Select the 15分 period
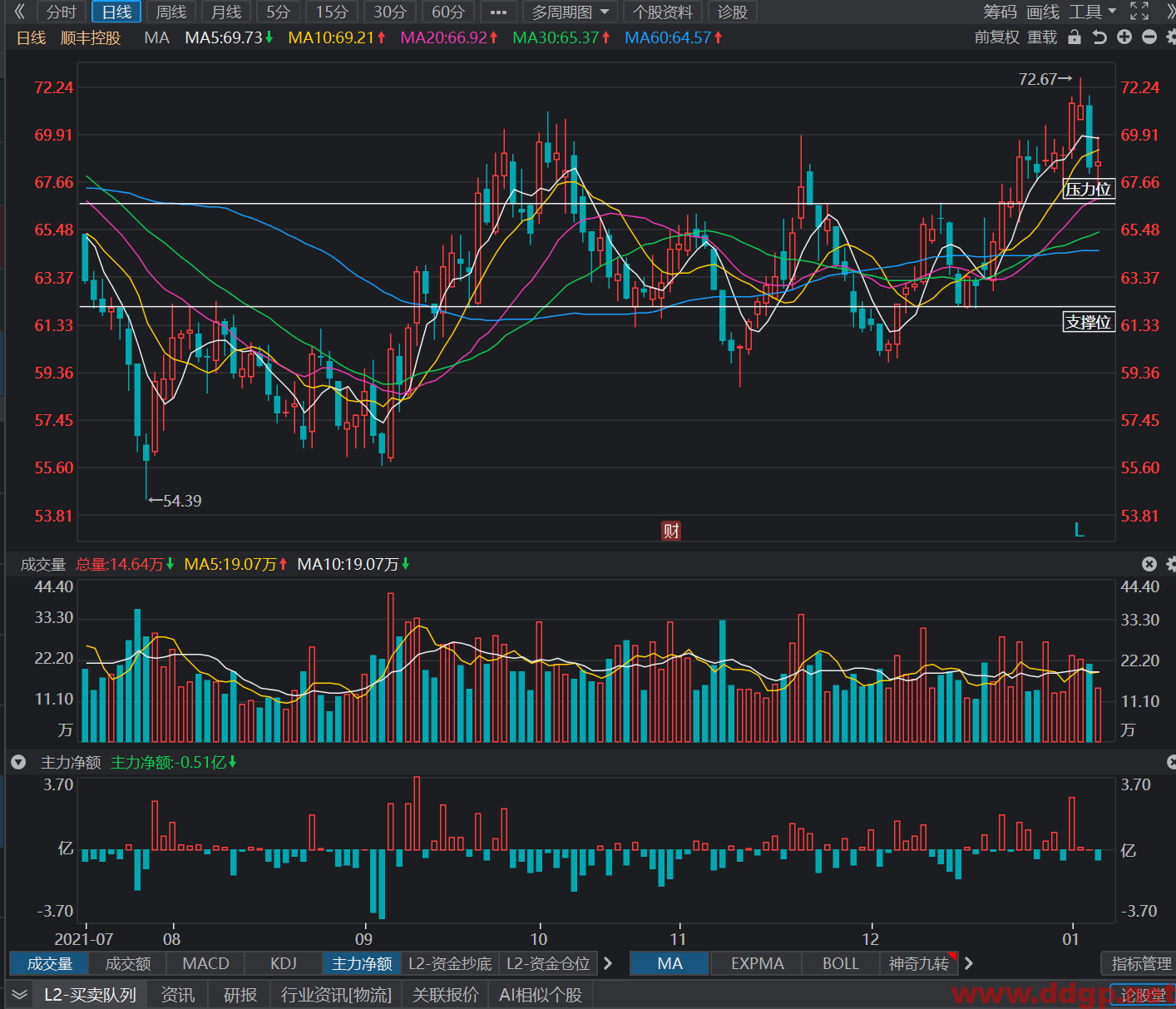1176x1009 pixels. [332, 12]
